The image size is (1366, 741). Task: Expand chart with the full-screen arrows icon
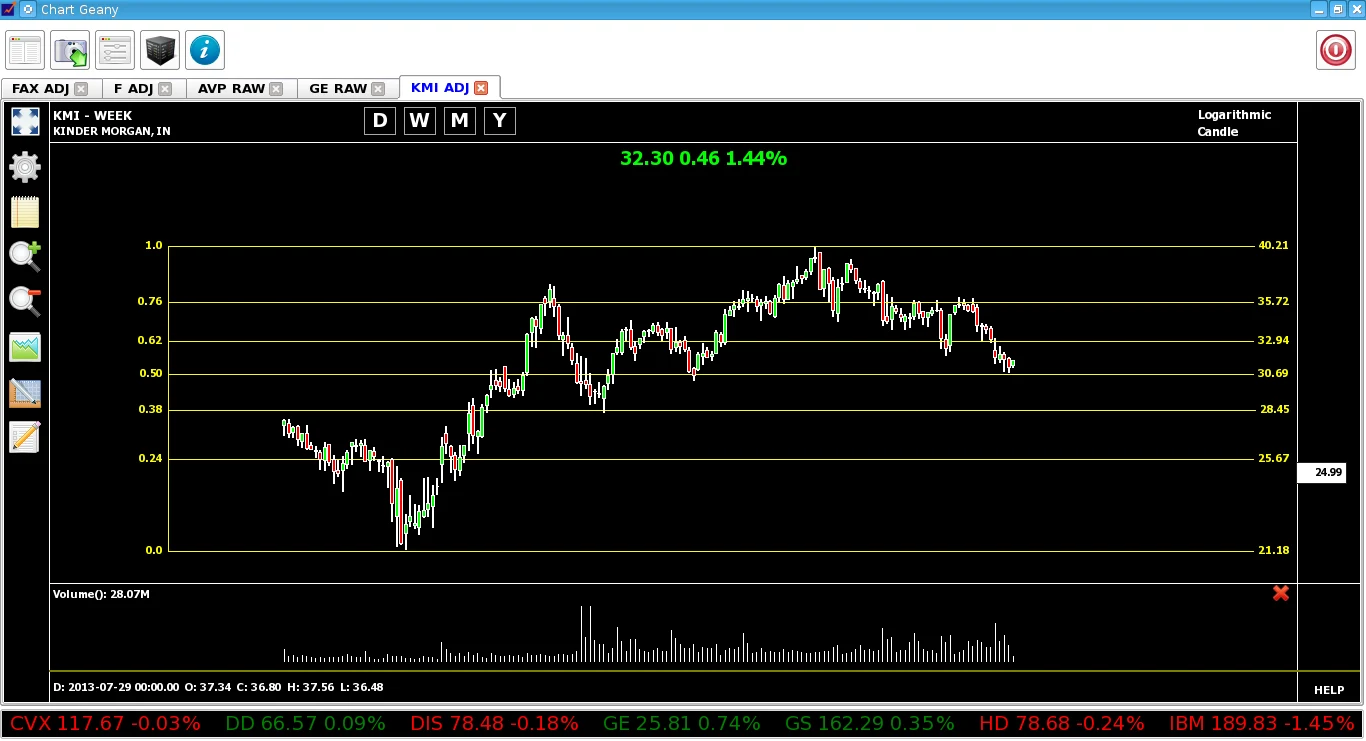click(x=25, y=122)
